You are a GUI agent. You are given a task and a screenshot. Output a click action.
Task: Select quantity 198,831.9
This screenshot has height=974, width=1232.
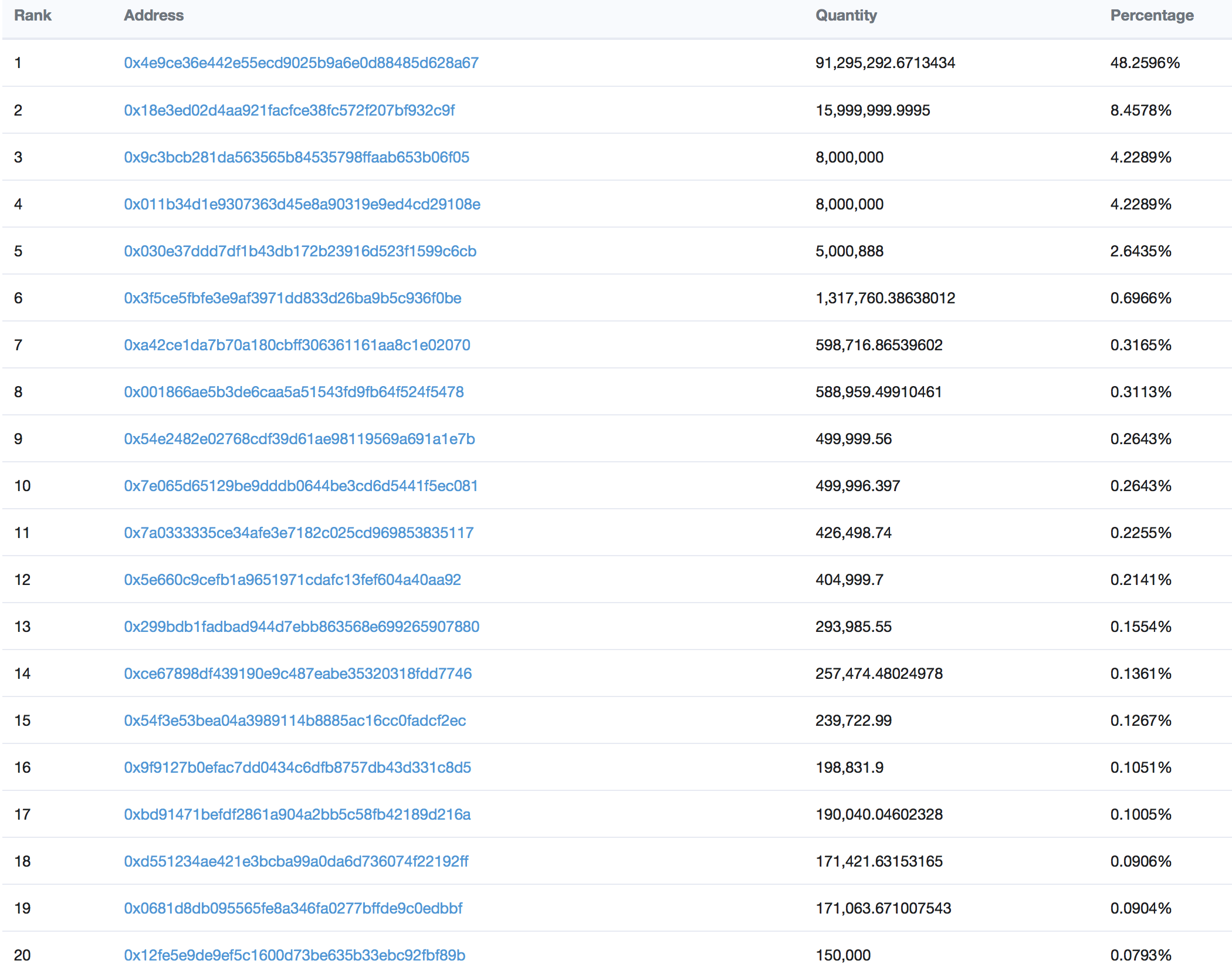849,767
